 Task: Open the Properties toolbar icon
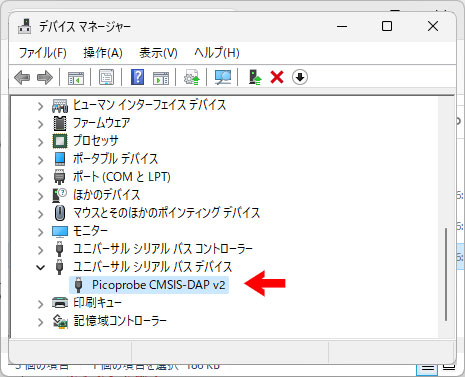click(x=106, y=78)
